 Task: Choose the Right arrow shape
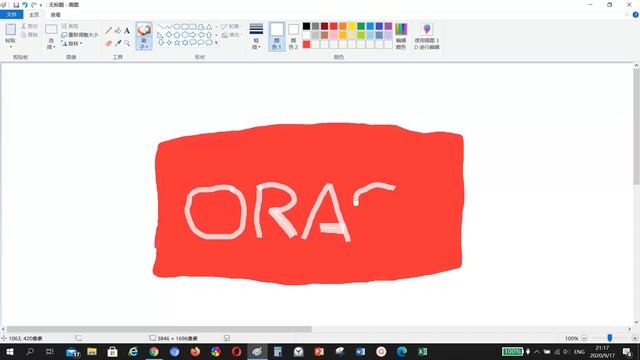(193, 35)
